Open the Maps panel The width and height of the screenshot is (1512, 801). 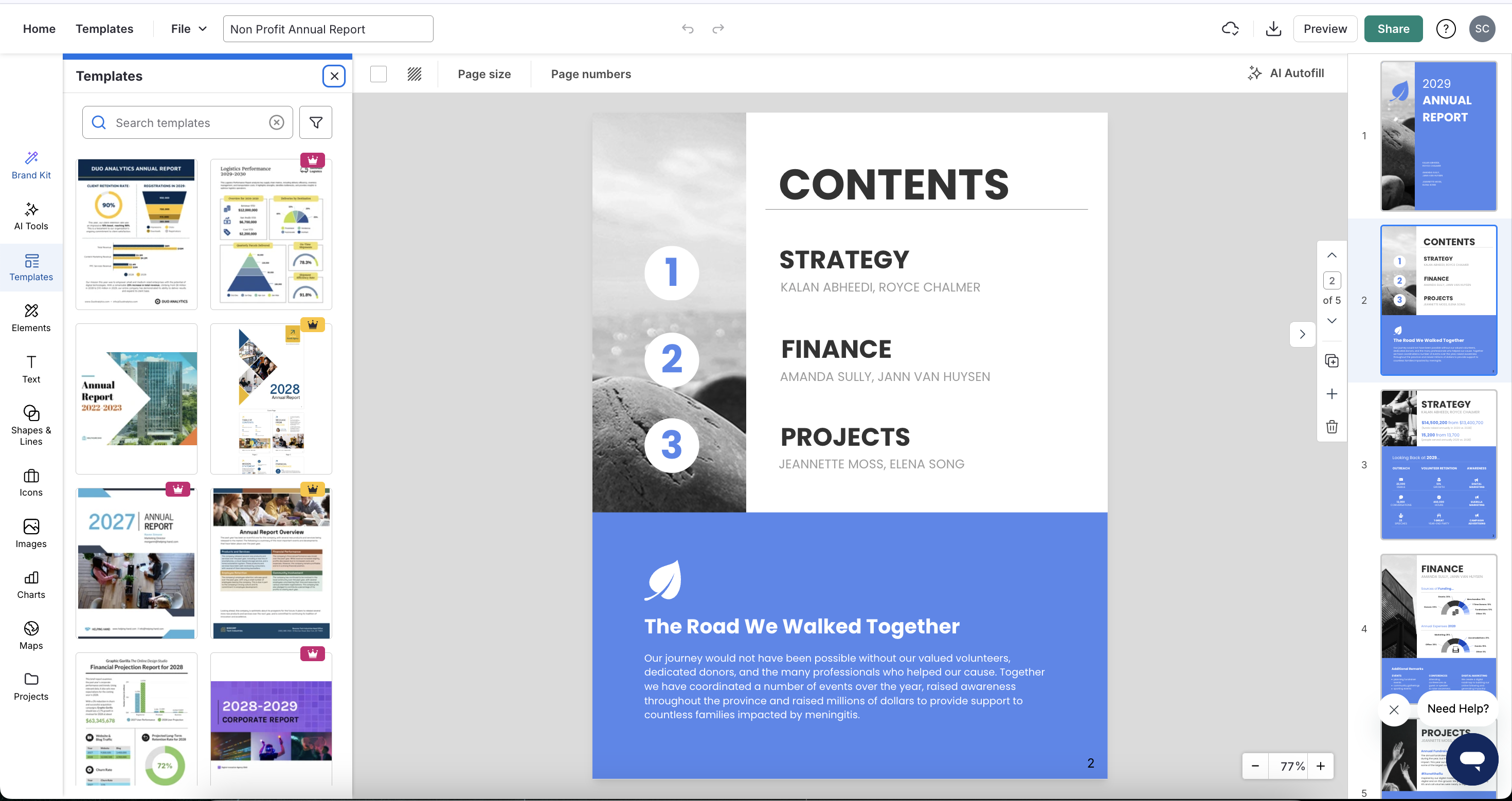click(31, 635)
